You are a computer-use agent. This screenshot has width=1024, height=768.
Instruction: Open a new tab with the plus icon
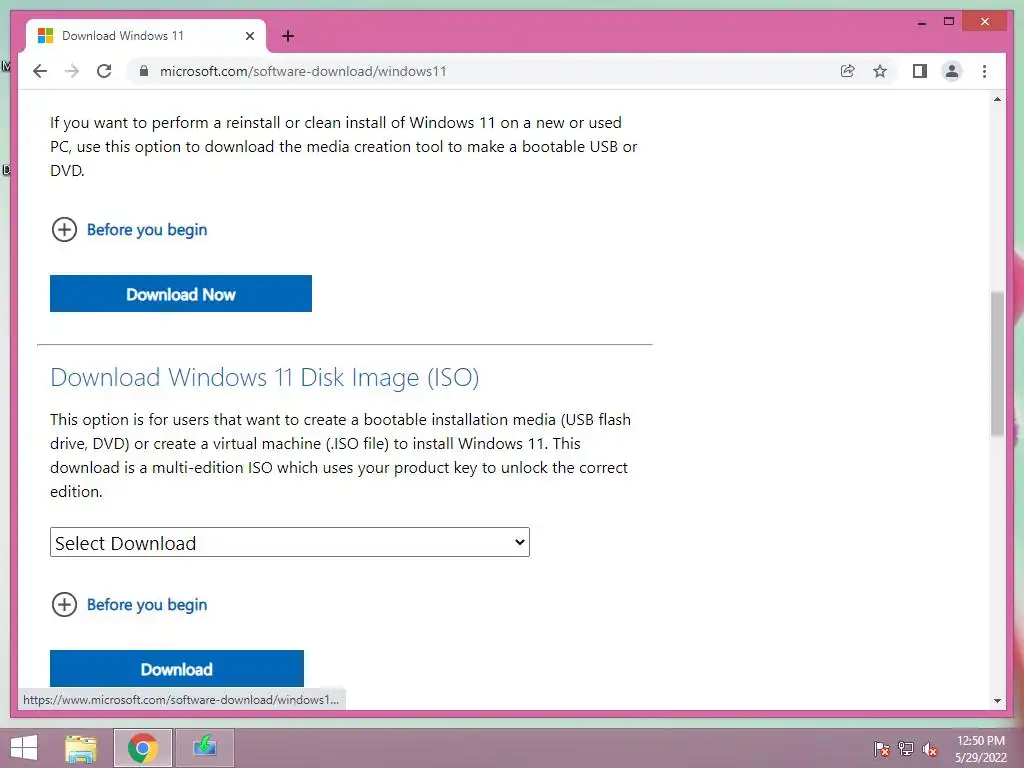(288, 36)
